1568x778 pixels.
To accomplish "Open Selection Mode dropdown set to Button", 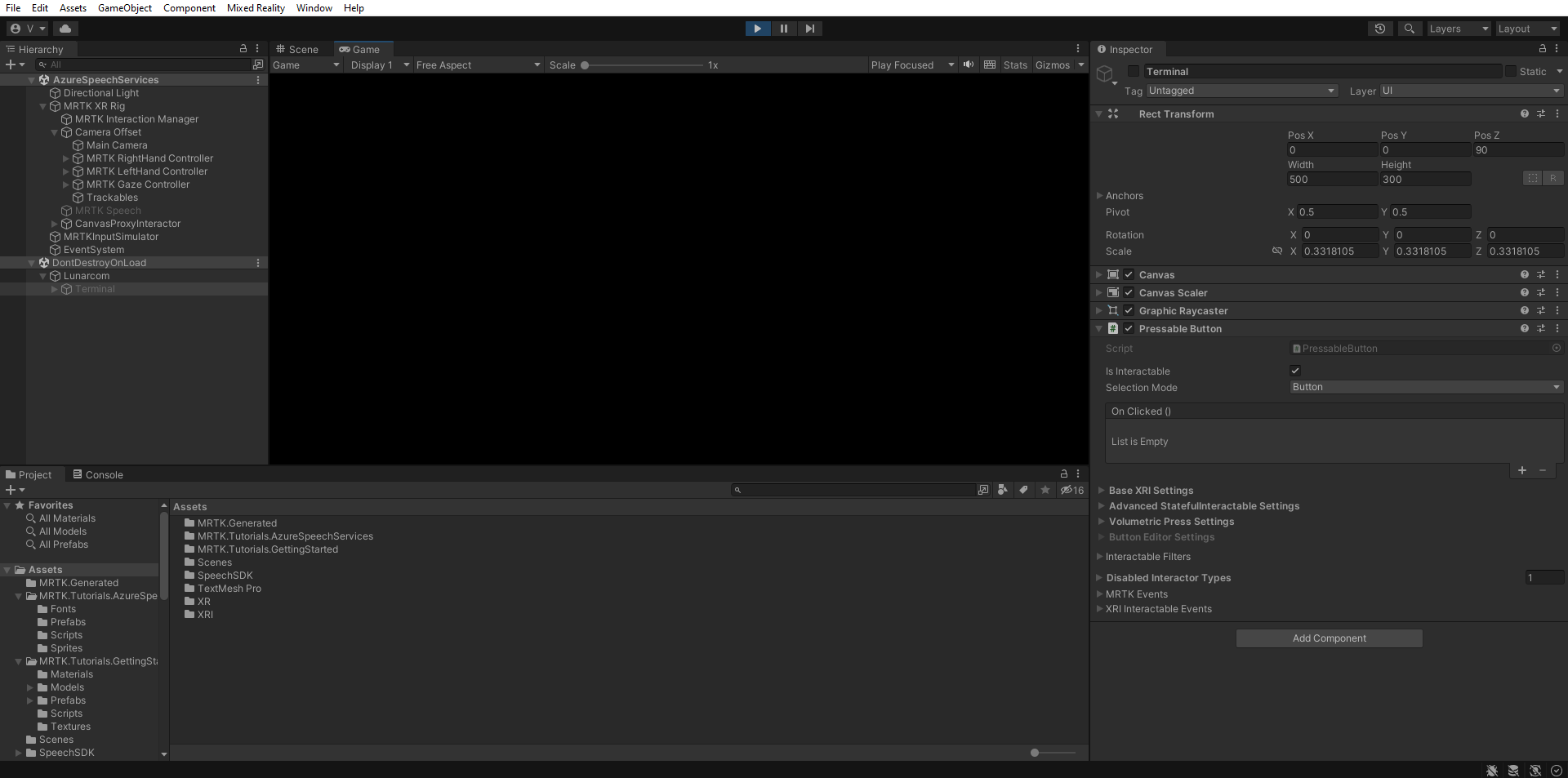I will pyautogui.click(x=1426, y=387).
